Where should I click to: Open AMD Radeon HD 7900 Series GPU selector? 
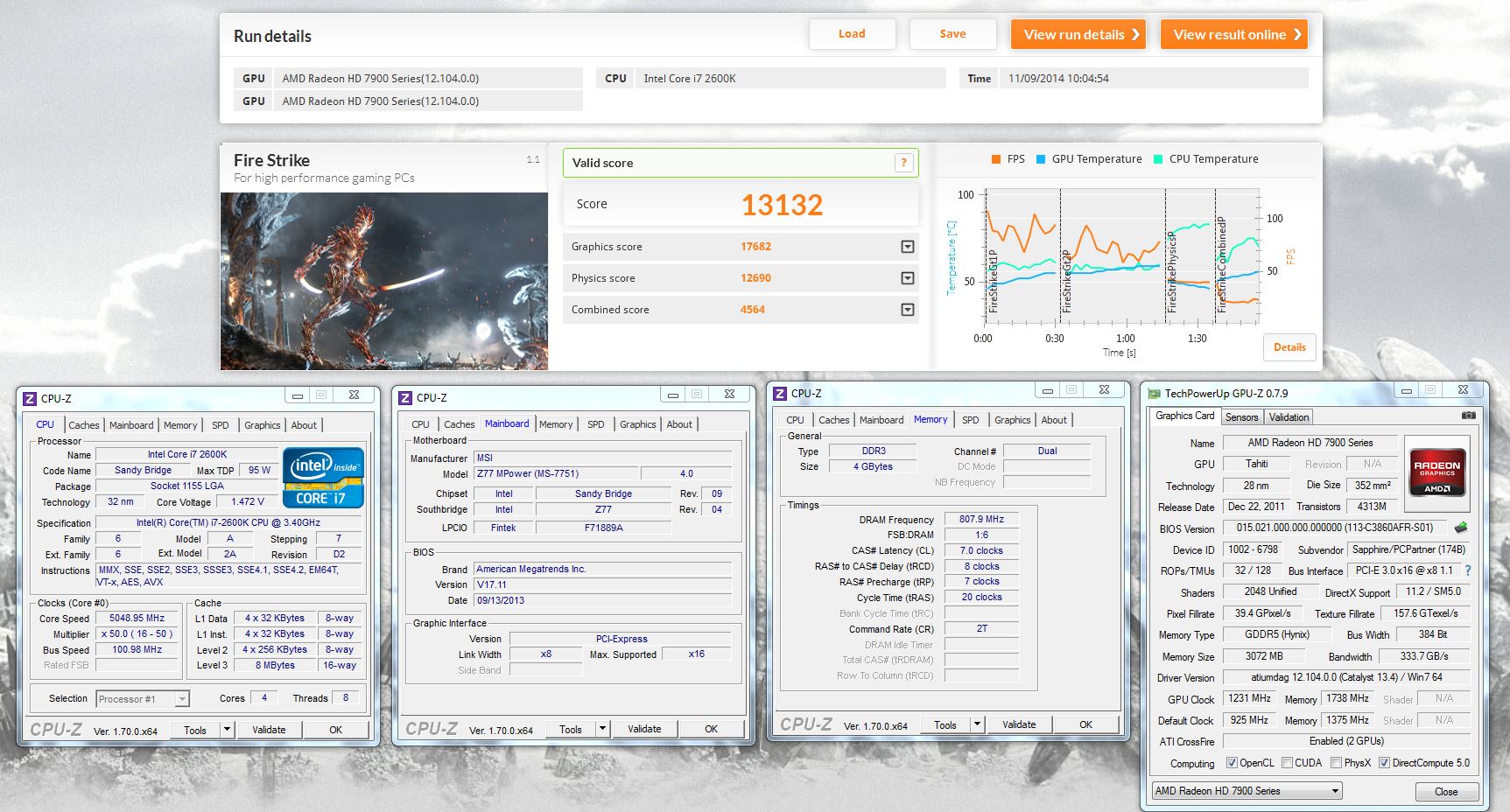click(1247, 791)
